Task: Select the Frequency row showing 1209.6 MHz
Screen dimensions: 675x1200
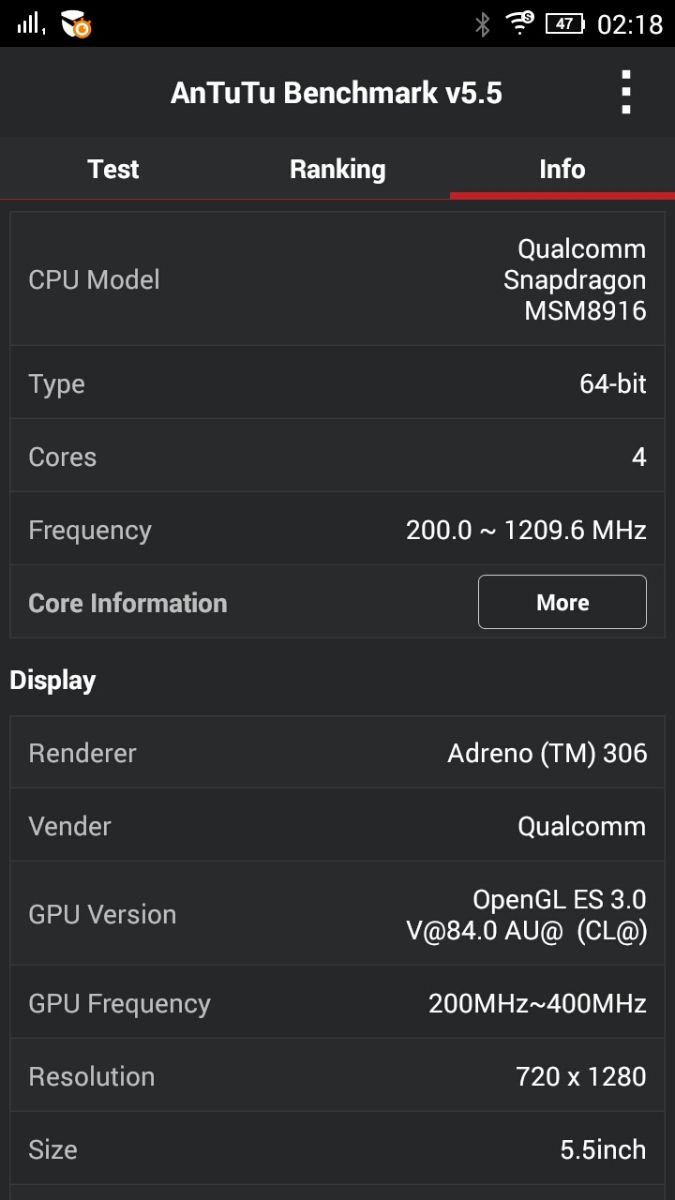Action: (337, 529)
